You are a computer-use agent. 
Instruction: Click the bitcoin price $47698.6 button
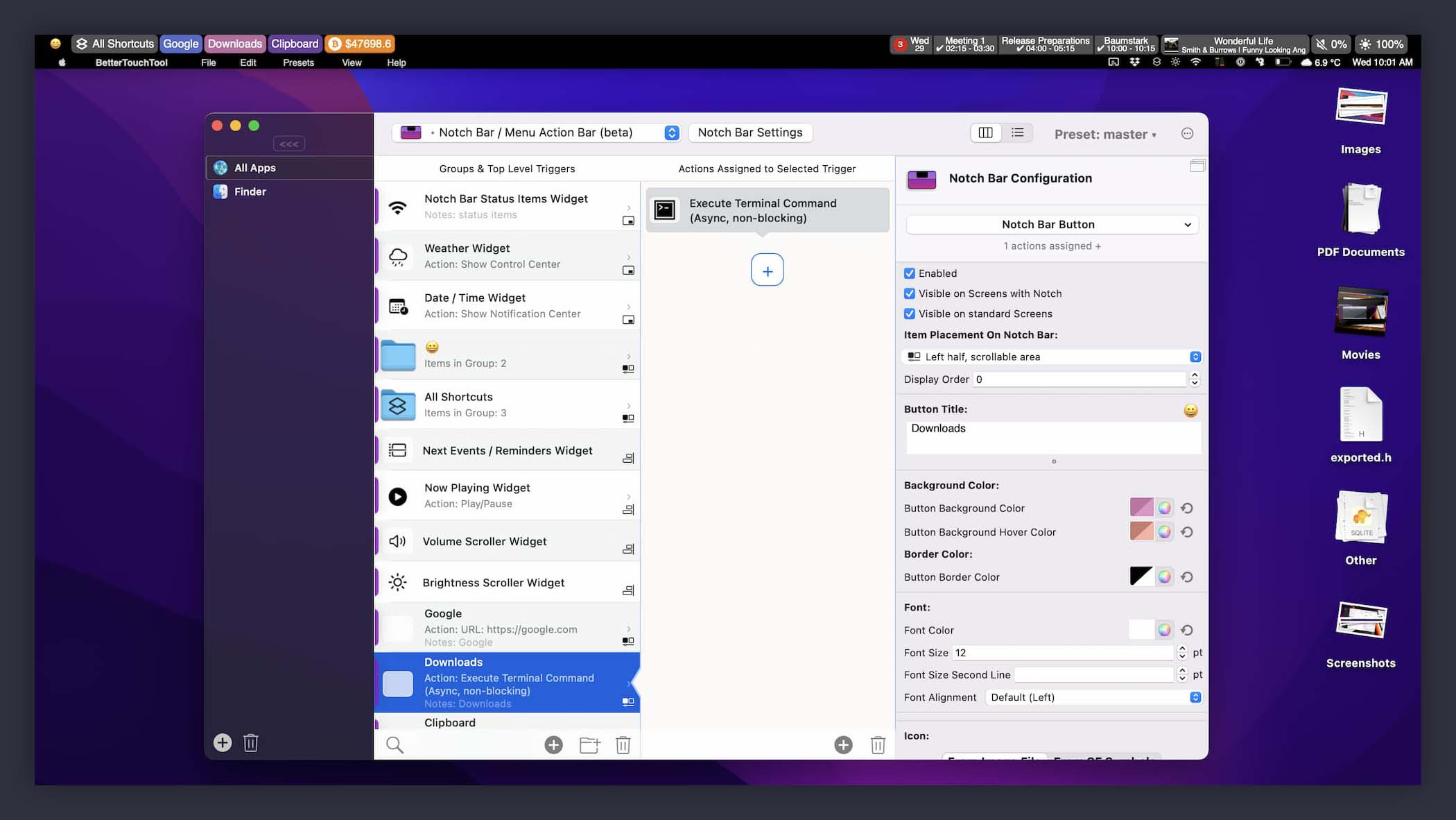coord(361,44)
